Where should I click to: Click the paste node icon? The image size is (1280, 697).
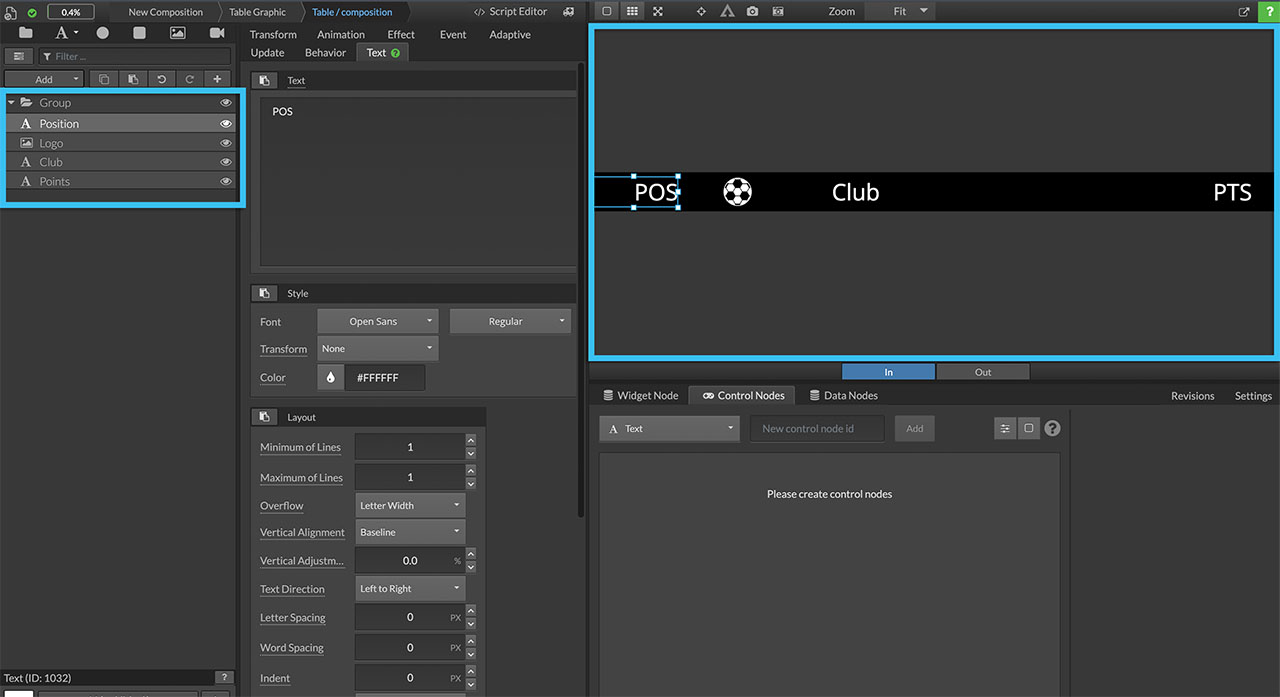(132, 79)
